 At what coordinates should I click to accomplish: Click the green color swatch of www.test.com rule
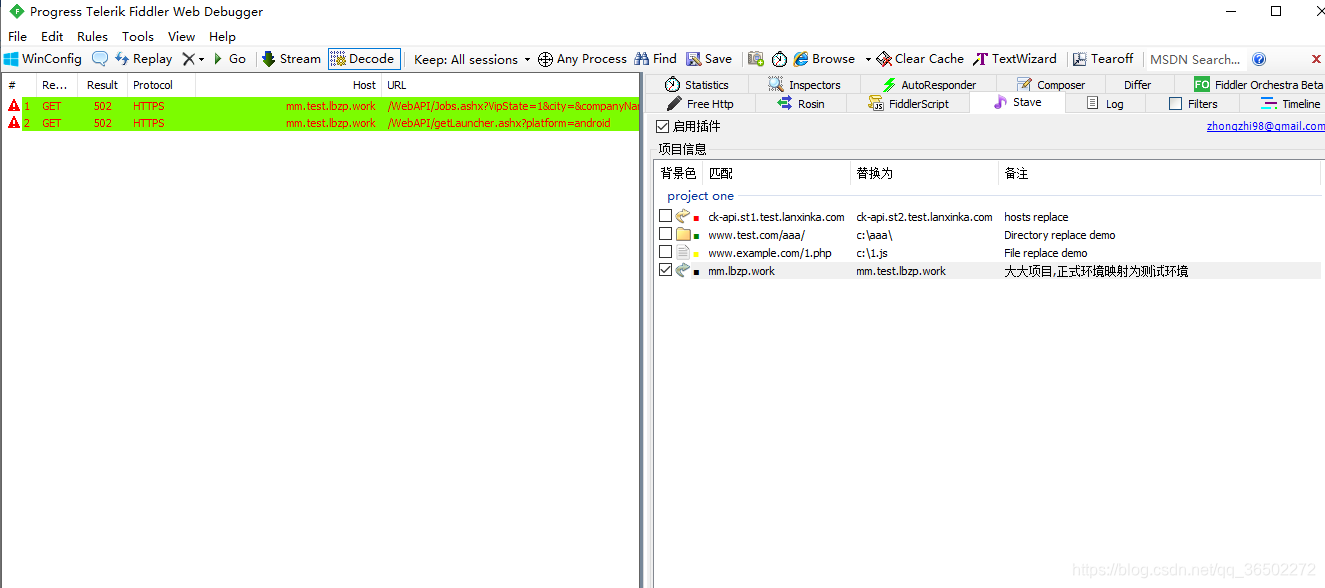[697, 236]
